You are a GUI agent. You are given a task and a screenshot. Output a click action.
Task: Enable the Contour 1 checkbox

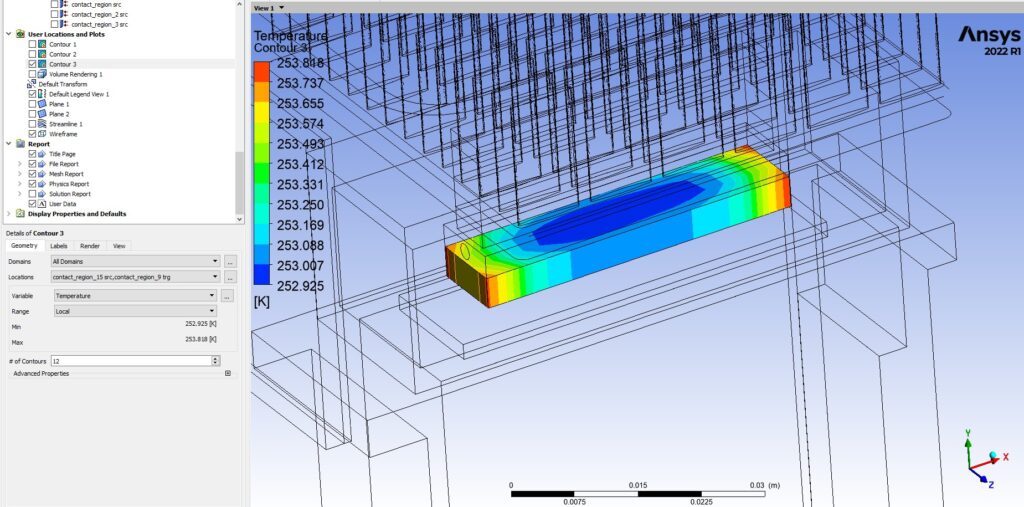32,44
